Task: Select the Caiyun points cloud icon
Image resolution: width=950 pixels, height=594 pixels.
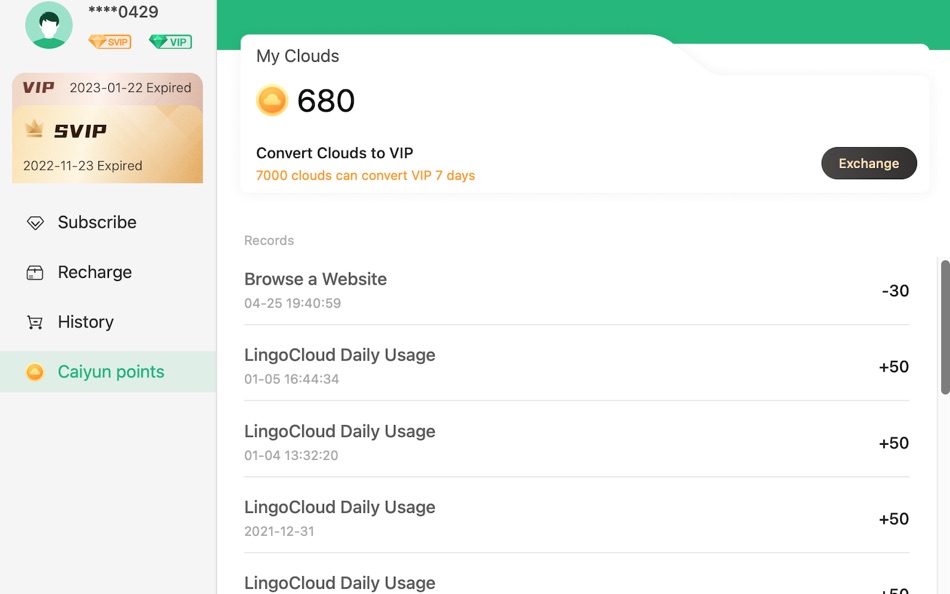Action: point(34,371)
